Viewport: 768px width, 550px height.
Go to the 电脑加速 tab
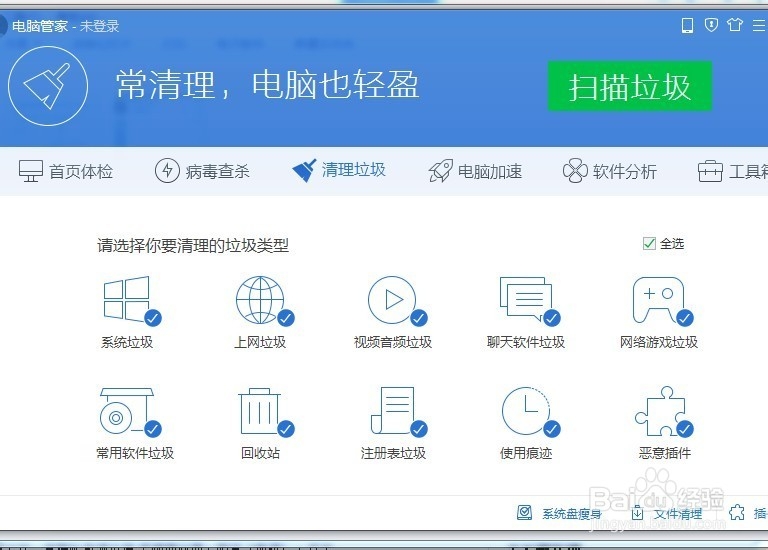(x=475, y=171)
